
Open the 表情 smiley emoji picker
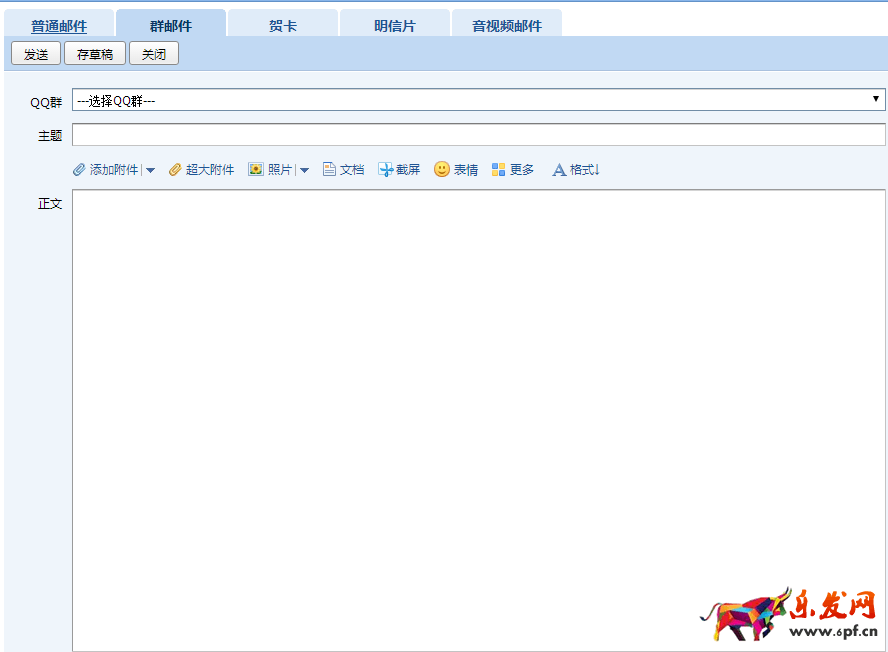pyautogui.click(x=442, y=170)
